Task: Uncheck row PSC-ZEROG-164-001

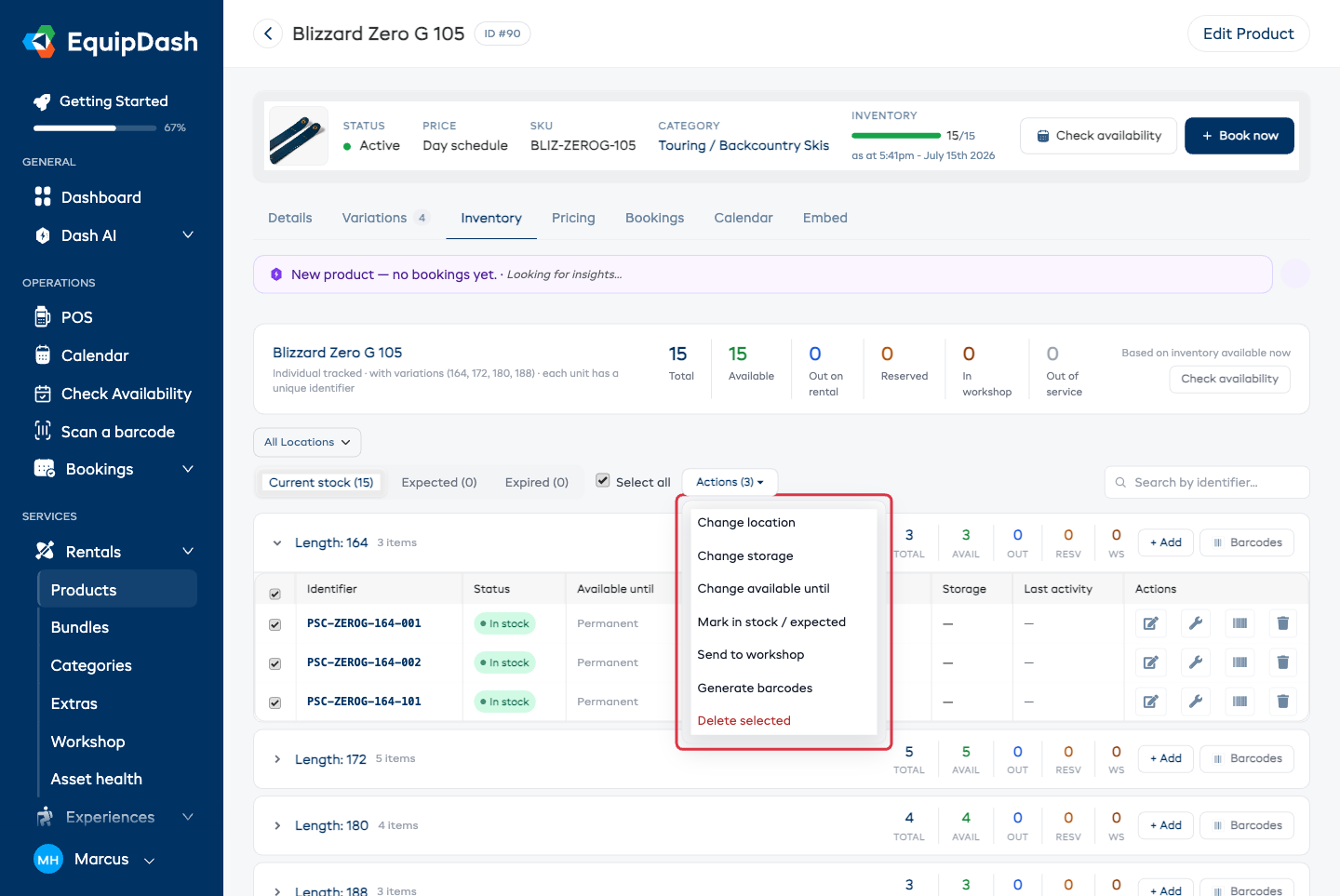Action: tap(275, 624)
